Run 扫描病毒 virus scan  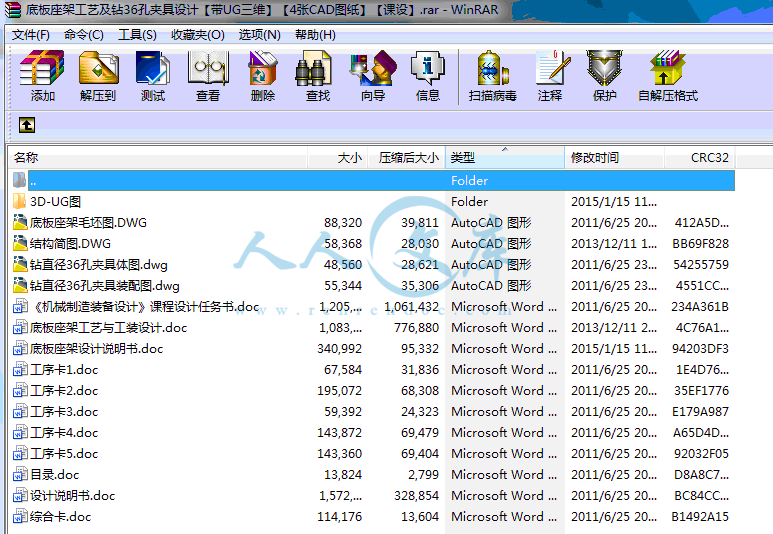tap(493, 76)
